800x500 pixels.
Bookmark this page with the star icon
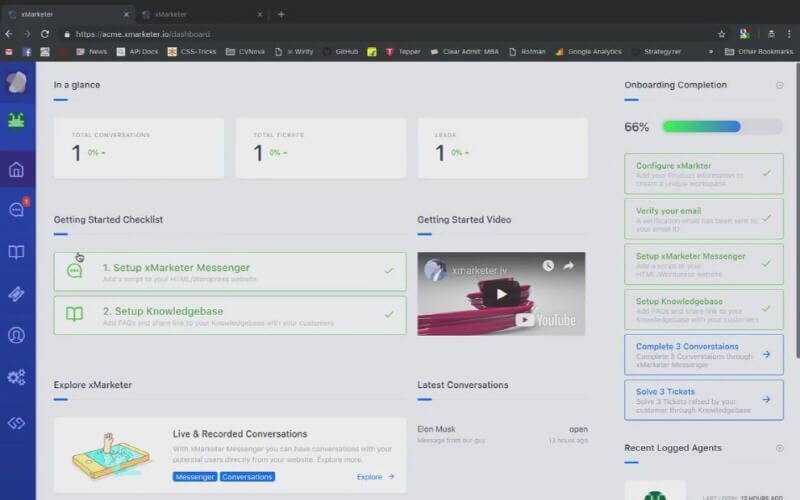coord(721,34)
